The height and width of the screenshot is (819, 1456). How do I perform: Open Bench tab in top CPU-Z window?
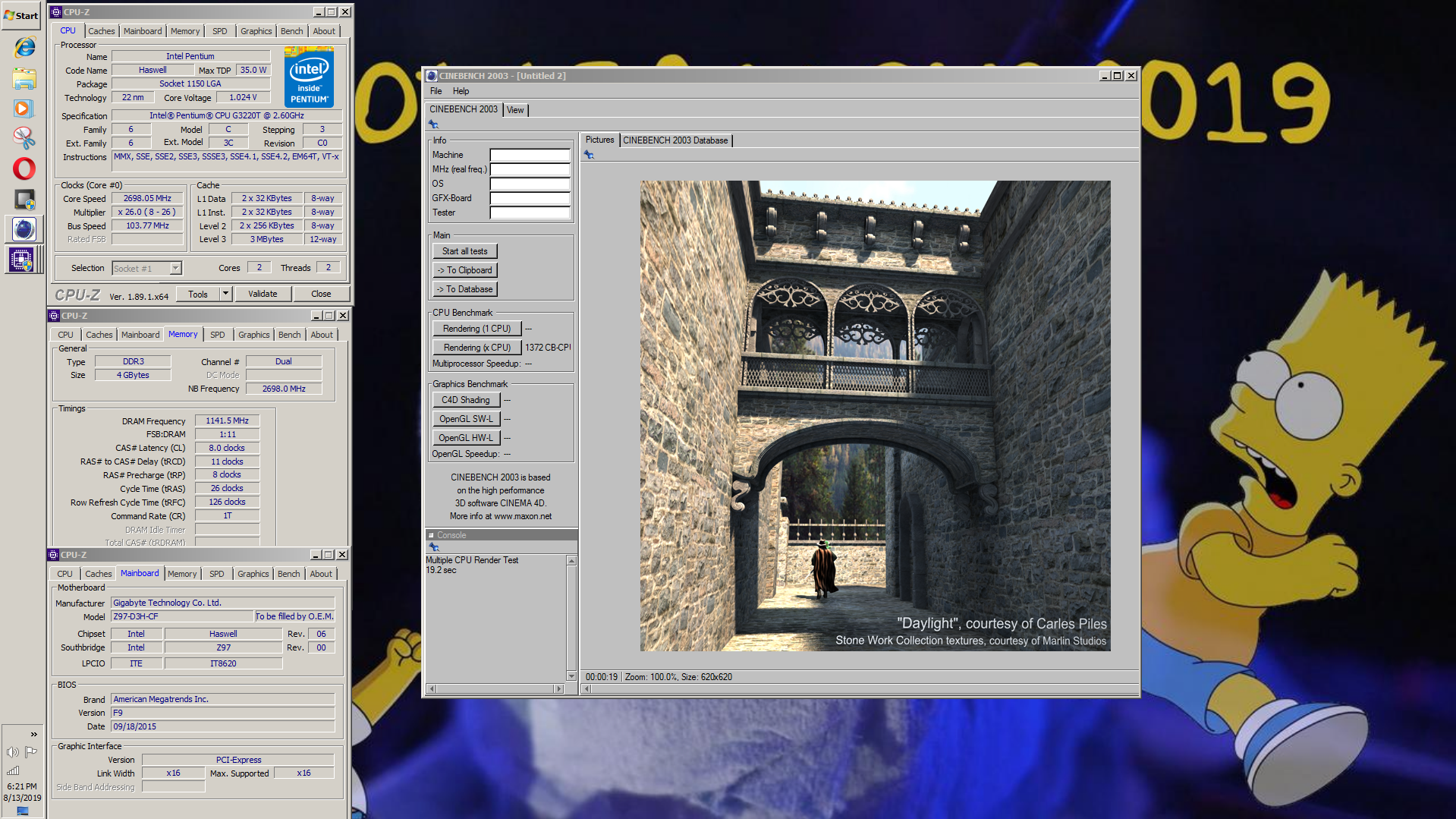coord(291,31)
